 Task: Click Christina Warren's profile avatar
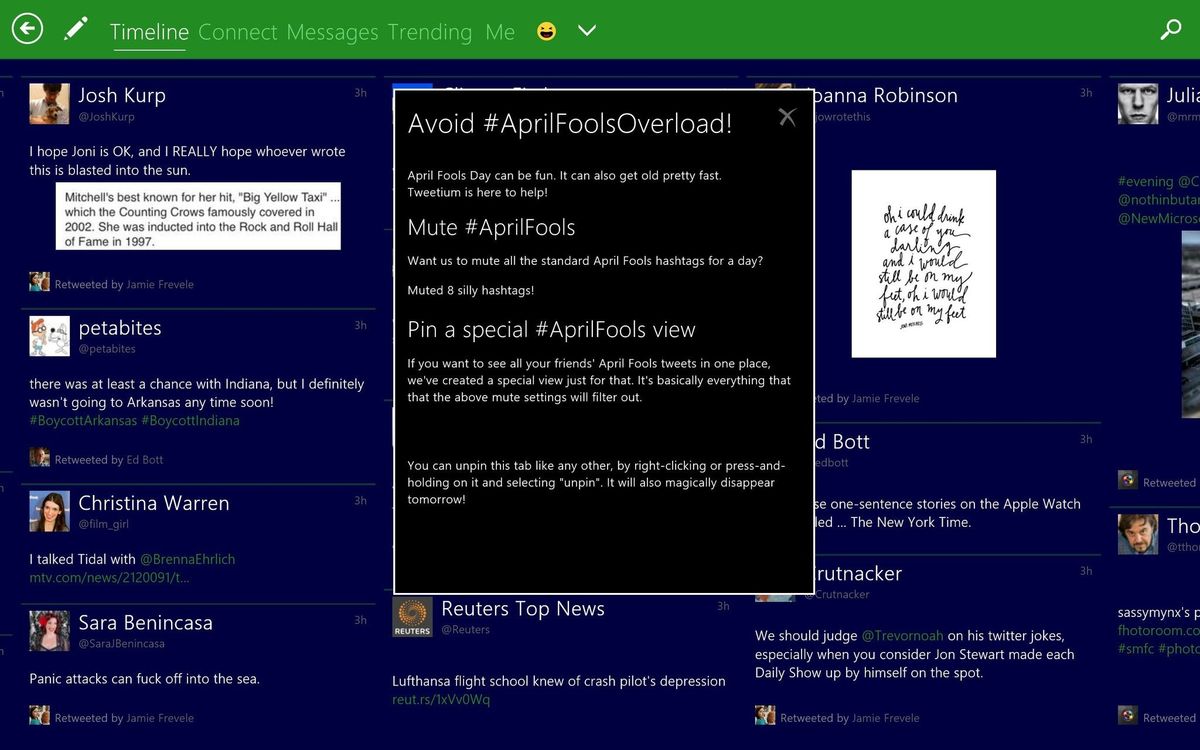point(48,512)
